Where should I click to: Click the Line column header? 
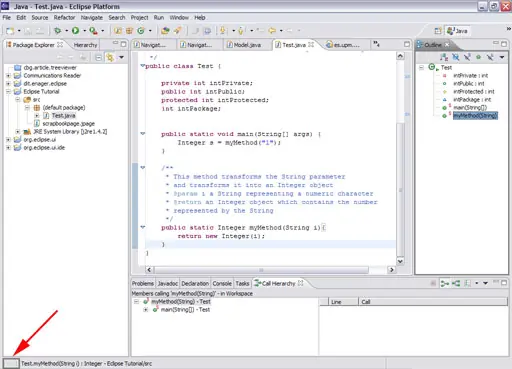click(343, 302)
